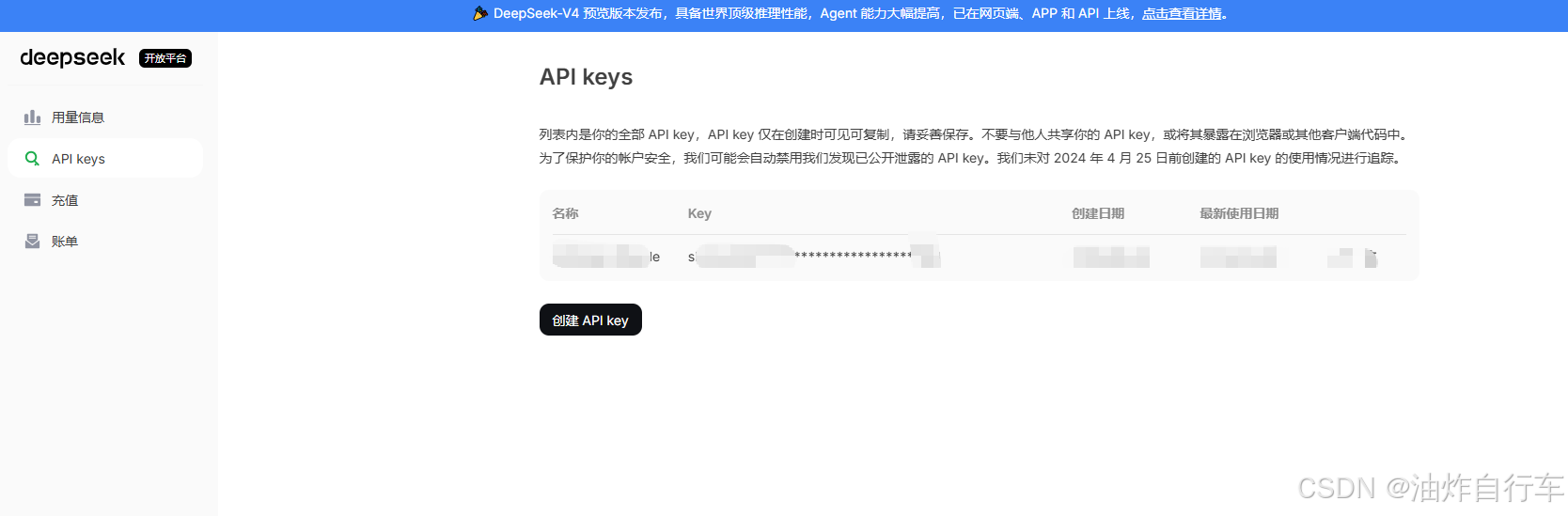Click the API keys page heading

click(586, 77)
